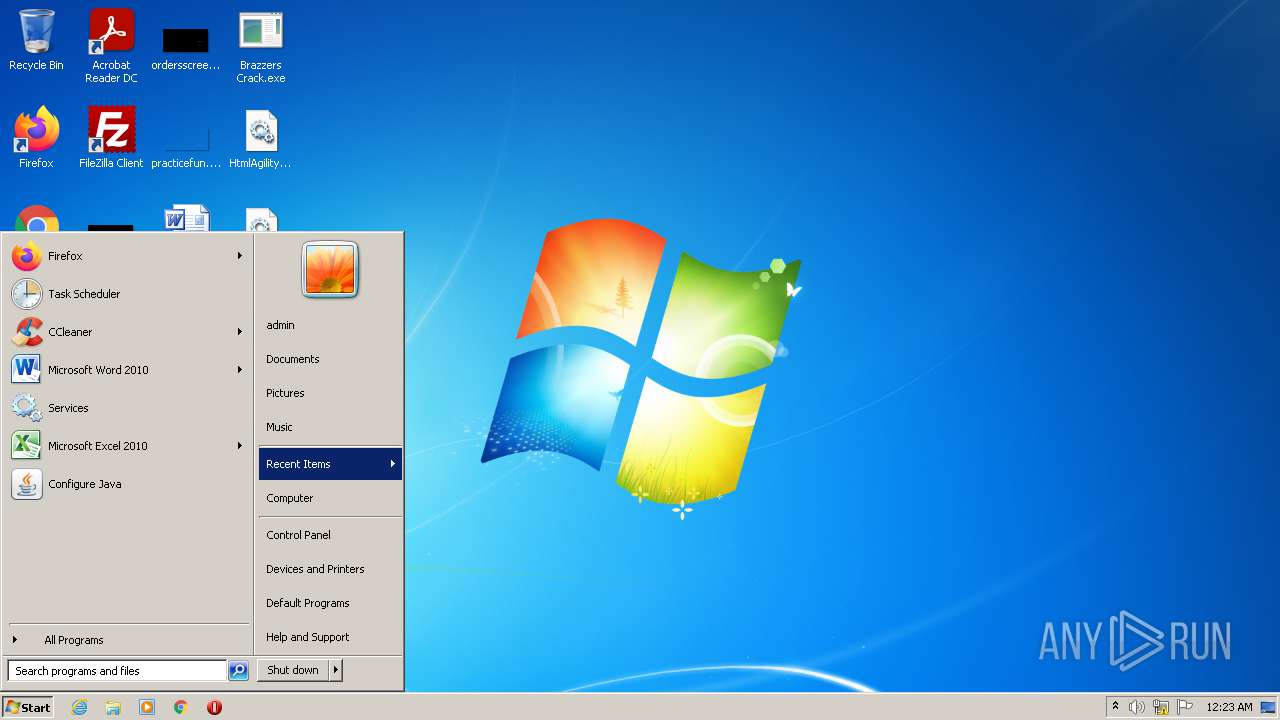Open Shut down options arrow

point(336,670)
